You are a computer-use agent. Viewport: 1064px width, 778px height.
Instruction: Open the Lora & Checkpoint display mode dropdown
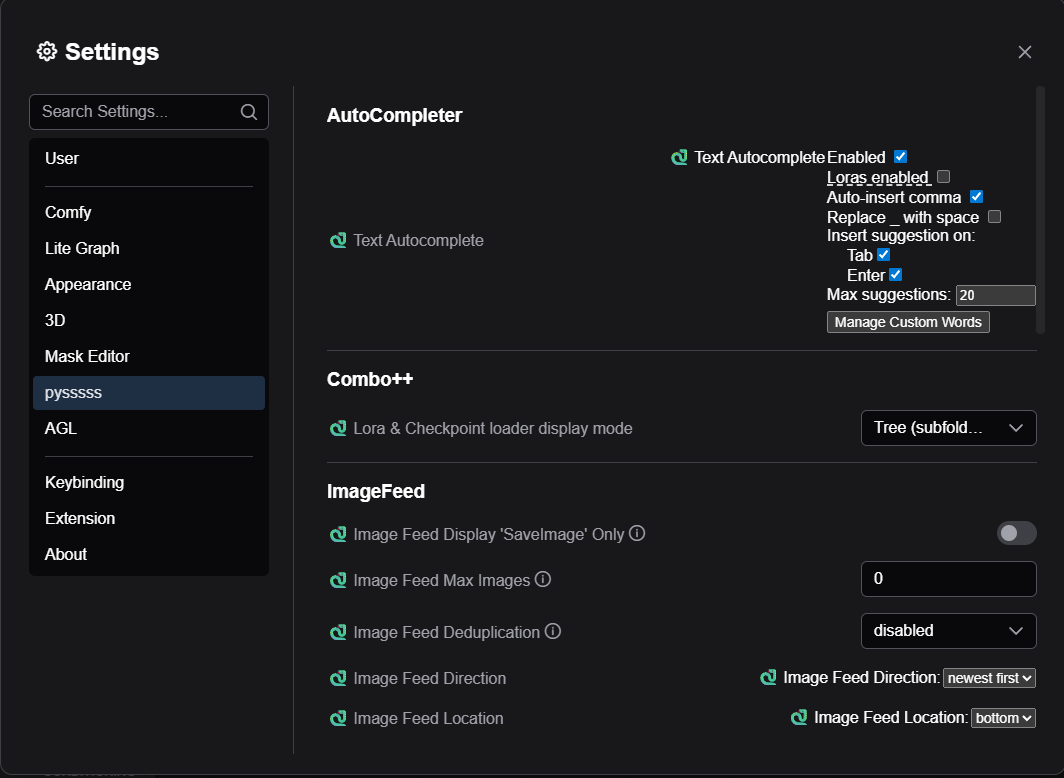coord(948,428)
